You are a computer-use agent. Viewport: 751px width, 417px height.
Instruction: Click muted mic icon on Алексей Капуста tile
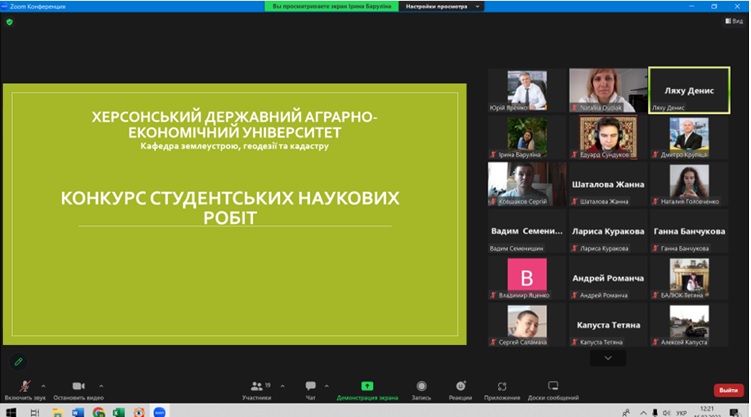[x=655, y=342]
